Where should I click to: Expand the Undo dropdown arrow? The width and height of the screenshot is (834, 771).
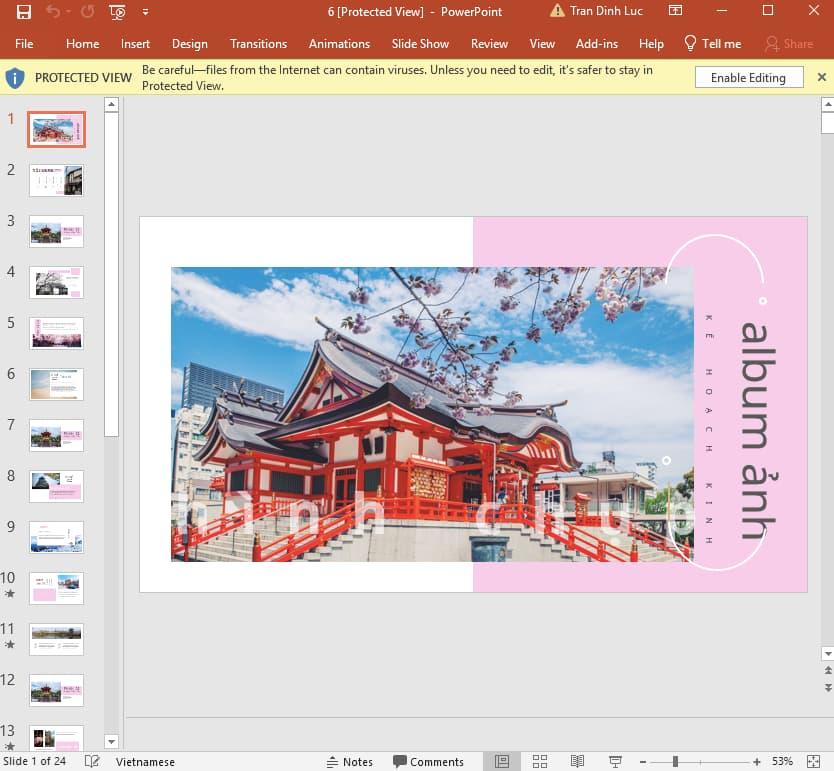click(x=67, y=11)
